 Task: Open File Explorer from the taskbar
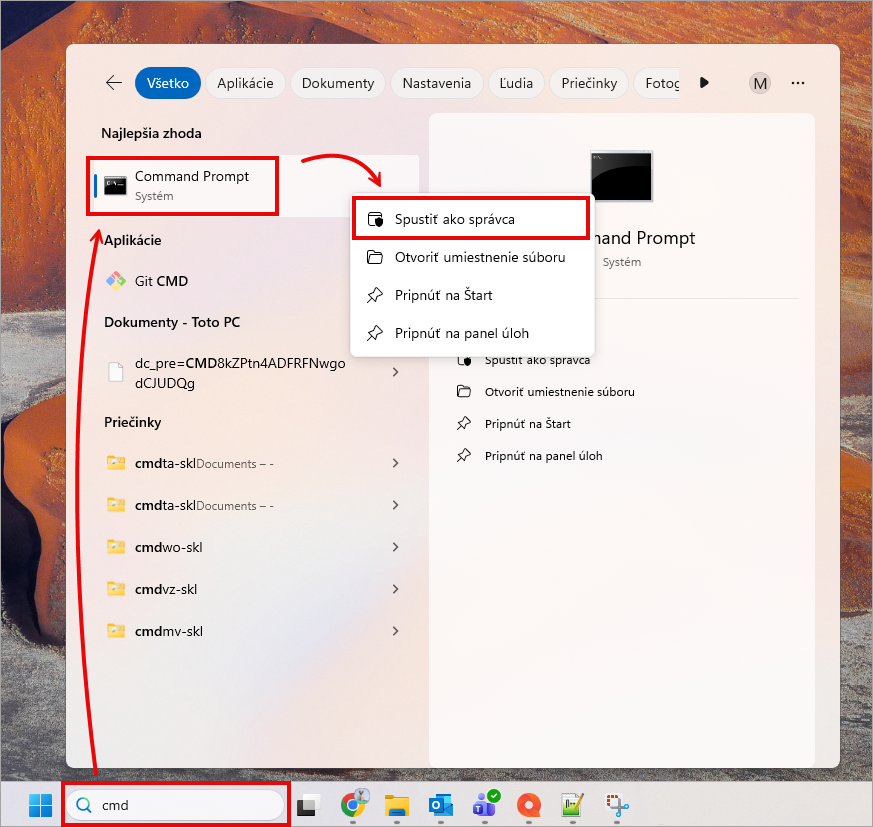tap(398, 805)
